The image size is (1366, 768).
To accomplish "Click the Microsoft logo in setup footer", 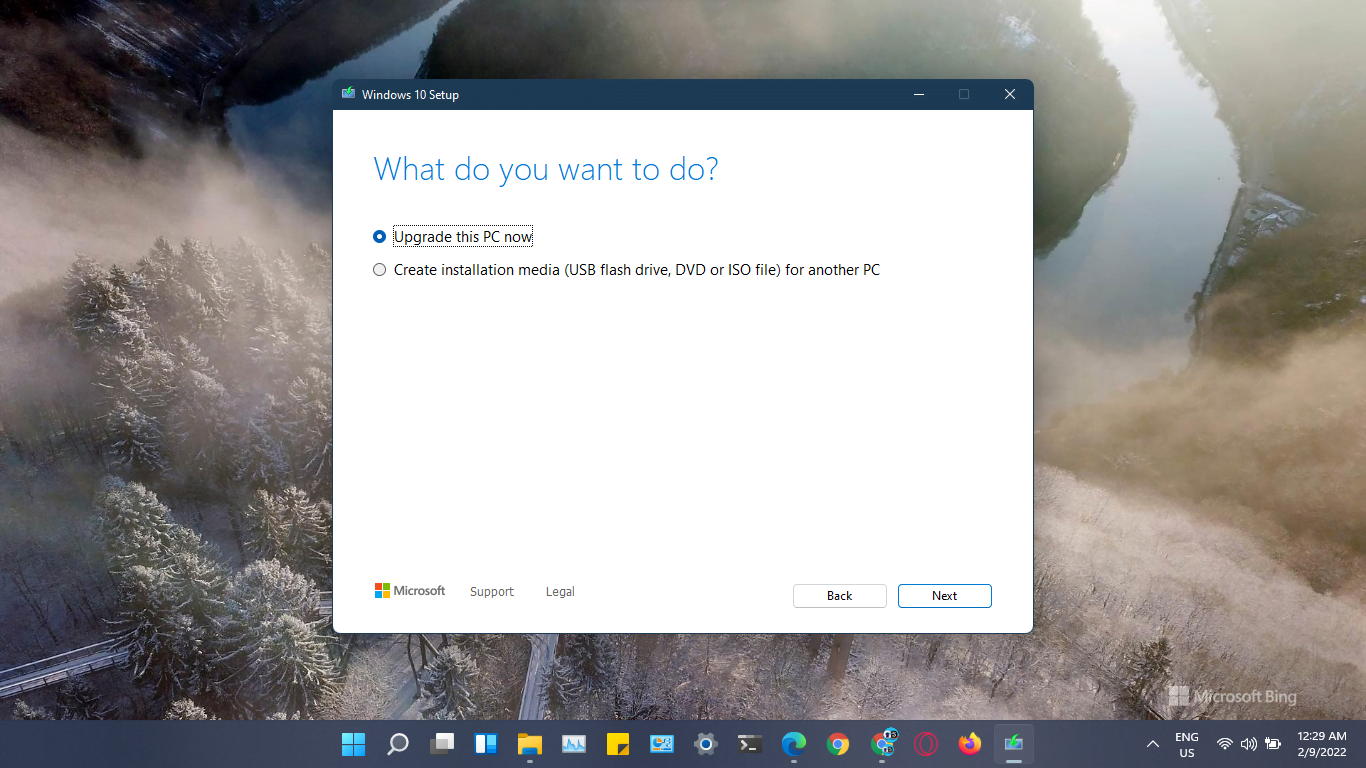I will point(410,591).
